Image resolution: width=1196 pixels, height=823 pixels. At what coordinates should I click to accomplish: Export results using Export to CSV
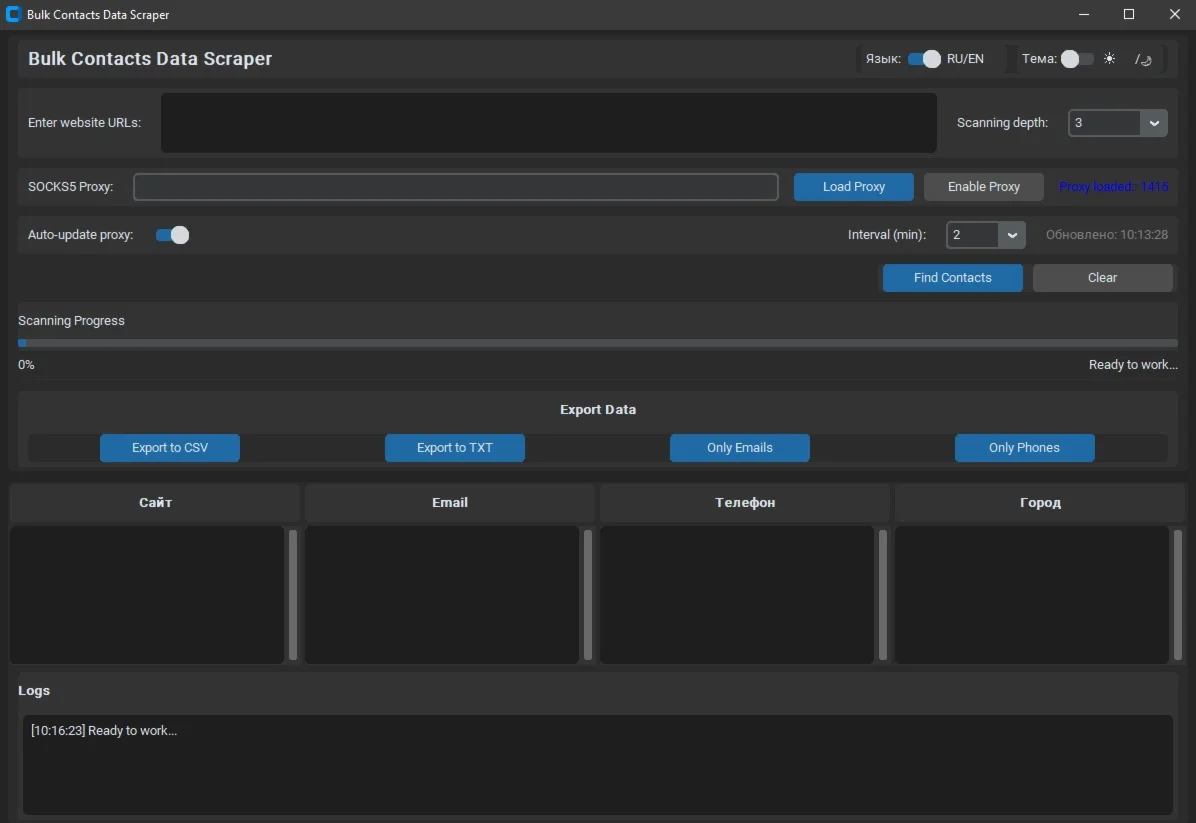coord(170,448)
